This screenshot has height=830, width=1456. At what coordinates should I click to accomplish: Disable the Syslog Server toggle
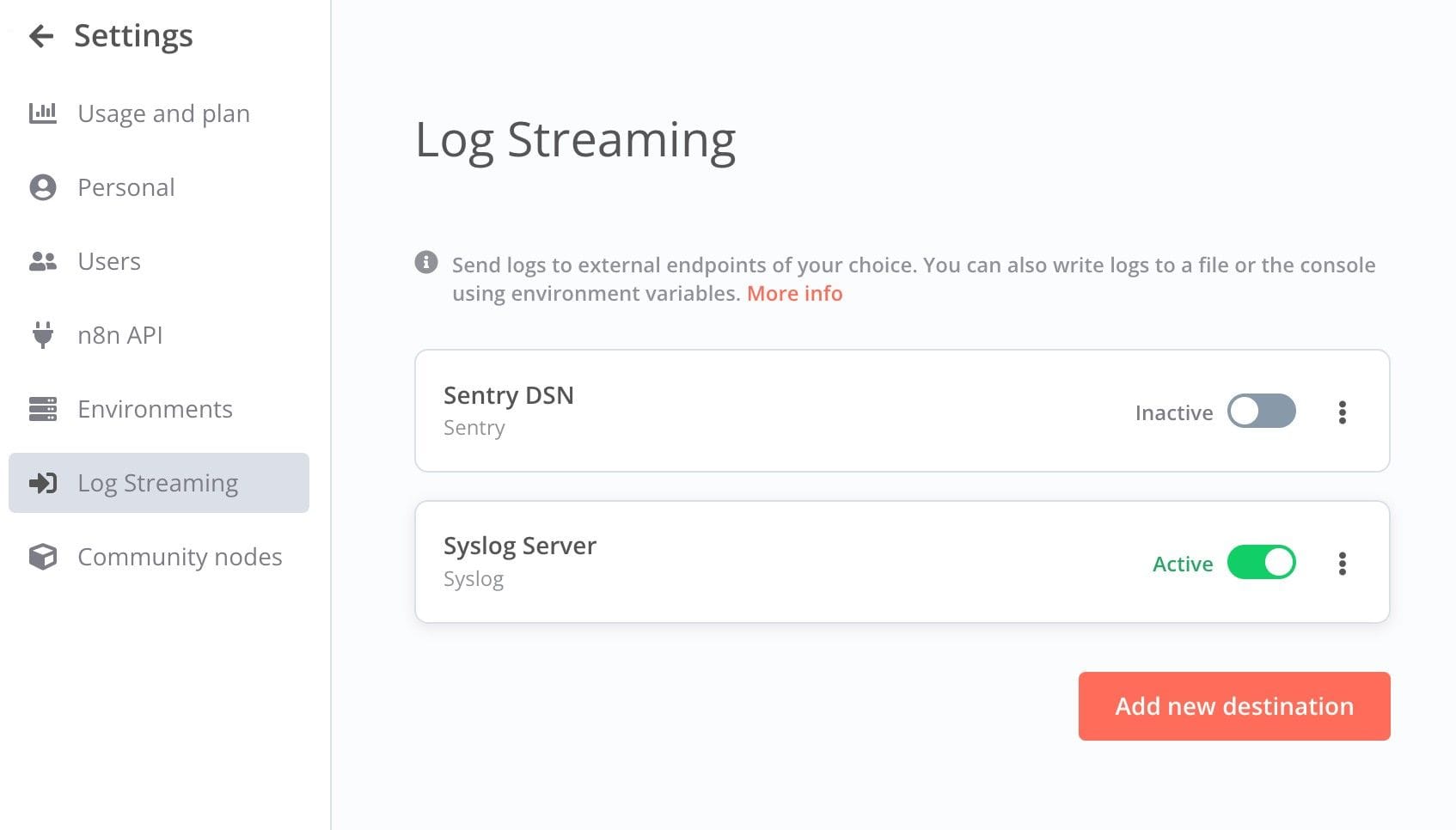coord(1261,563)
